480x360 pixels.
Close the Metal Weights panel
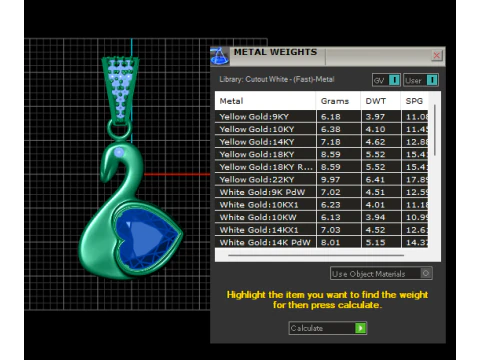[436, 55]
